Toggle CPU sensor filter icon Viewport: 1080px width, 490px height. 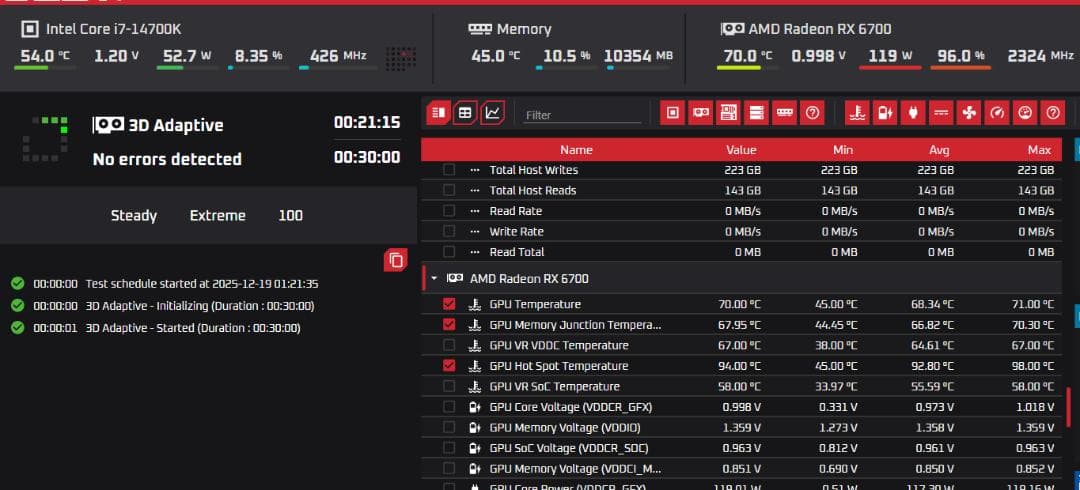coord(673,112)
